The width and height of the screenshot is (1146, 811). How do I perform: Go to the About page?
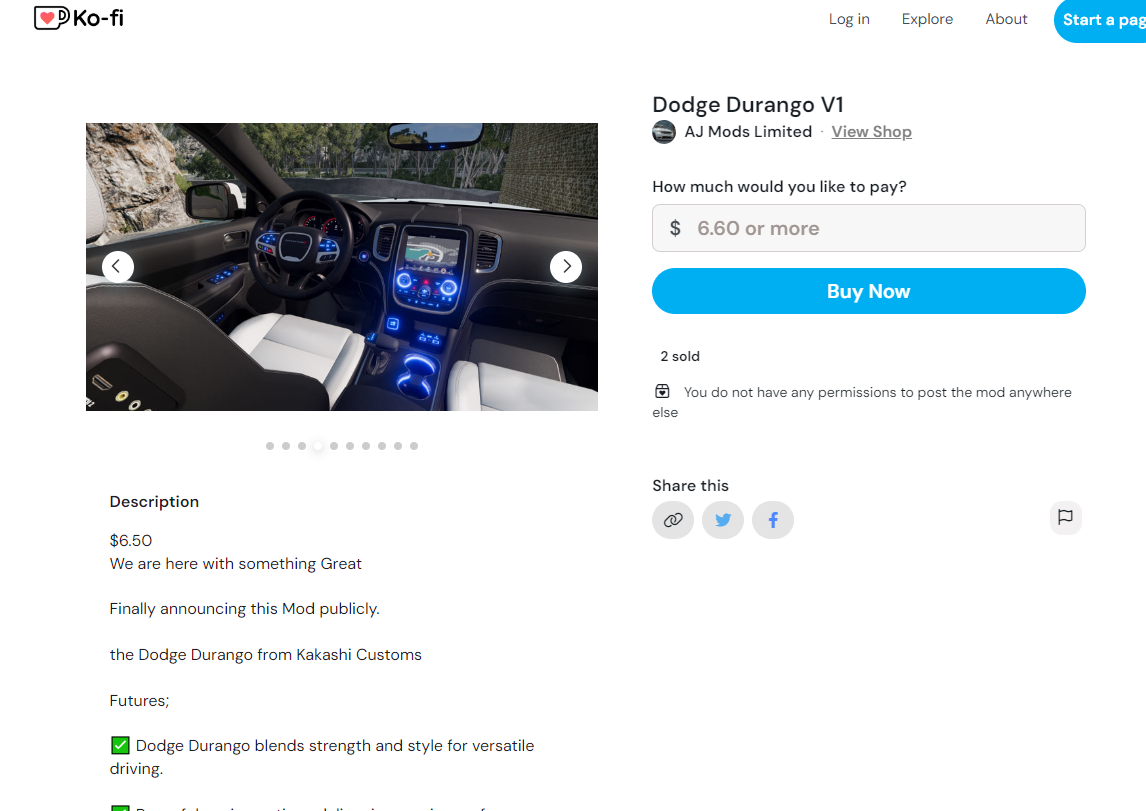1006,19
